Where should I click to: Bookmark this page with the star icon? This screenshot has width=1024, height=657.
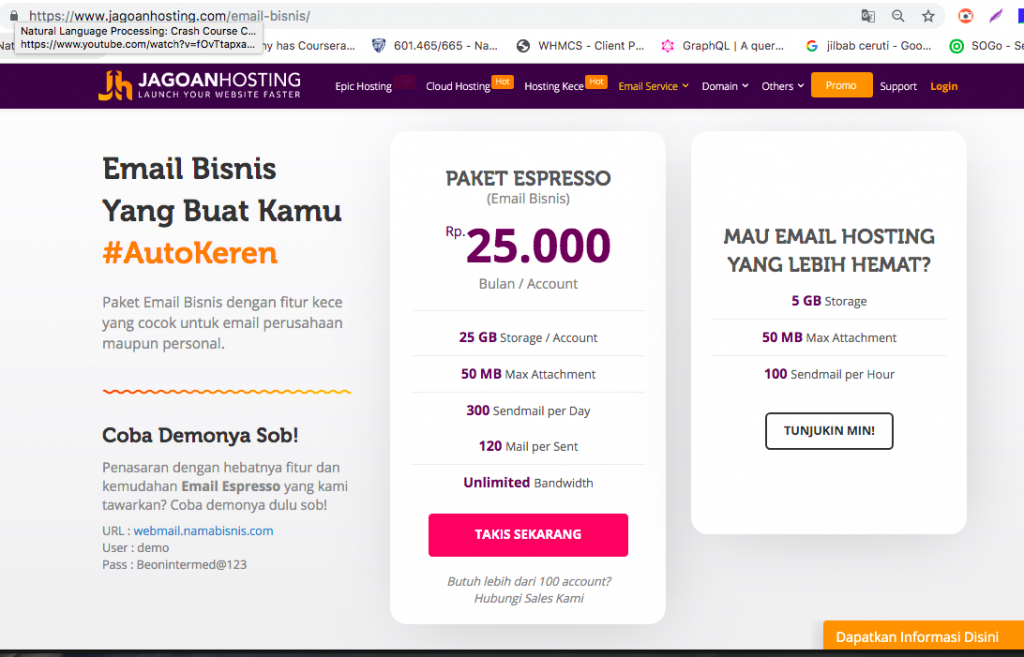(928, 16)
